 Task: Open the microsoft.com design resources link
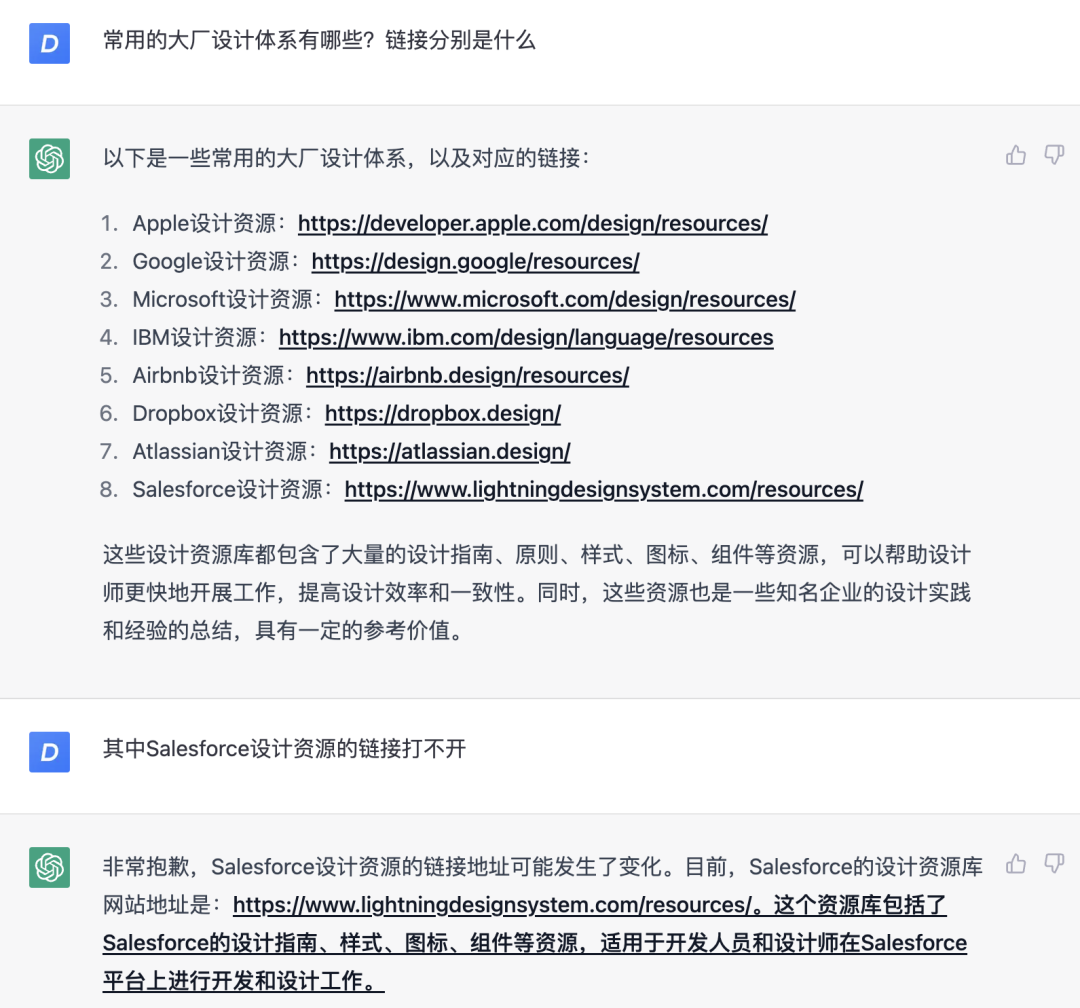click(565, 299)
